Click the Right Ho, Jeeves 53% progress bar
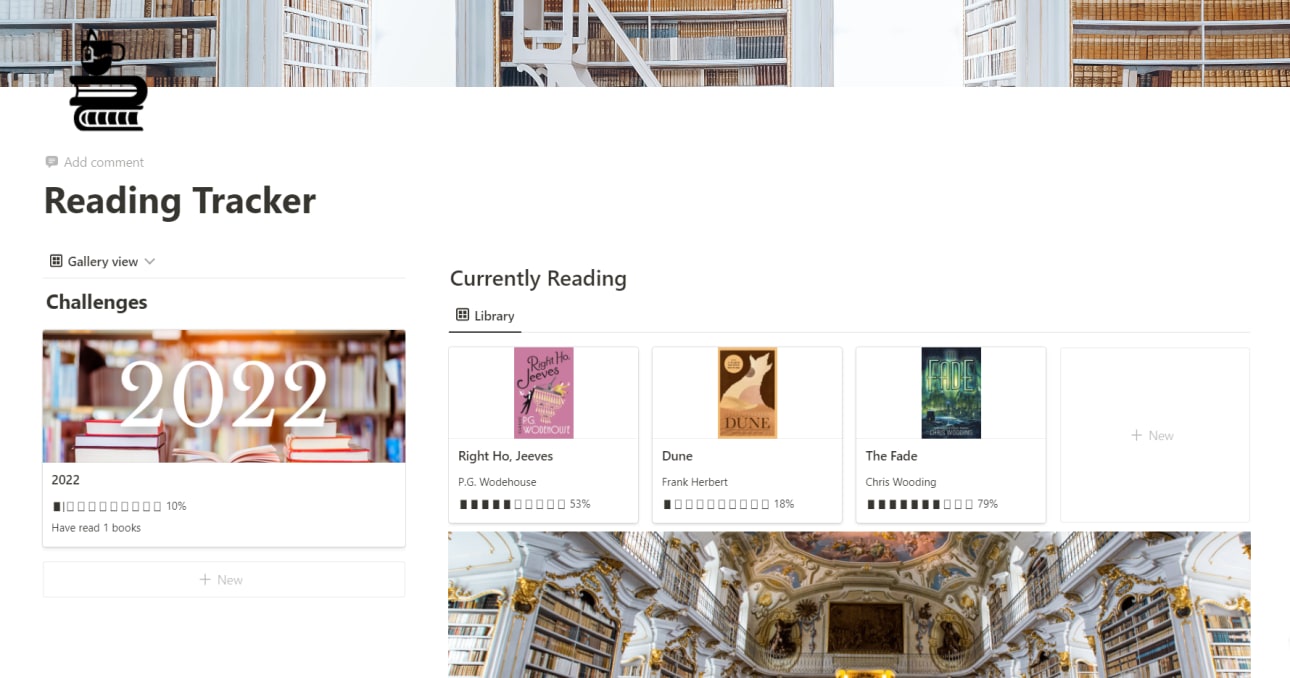 (524, 504)
